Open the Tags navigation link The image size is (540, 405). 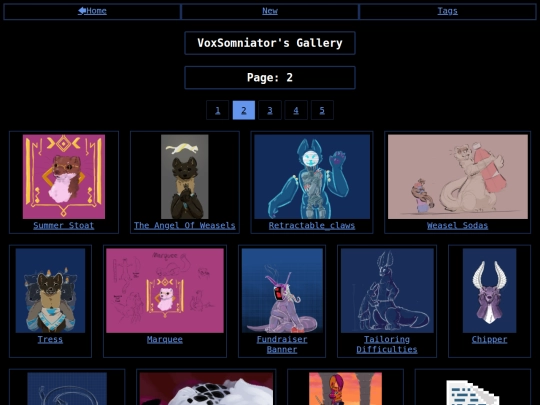point(447,11)
